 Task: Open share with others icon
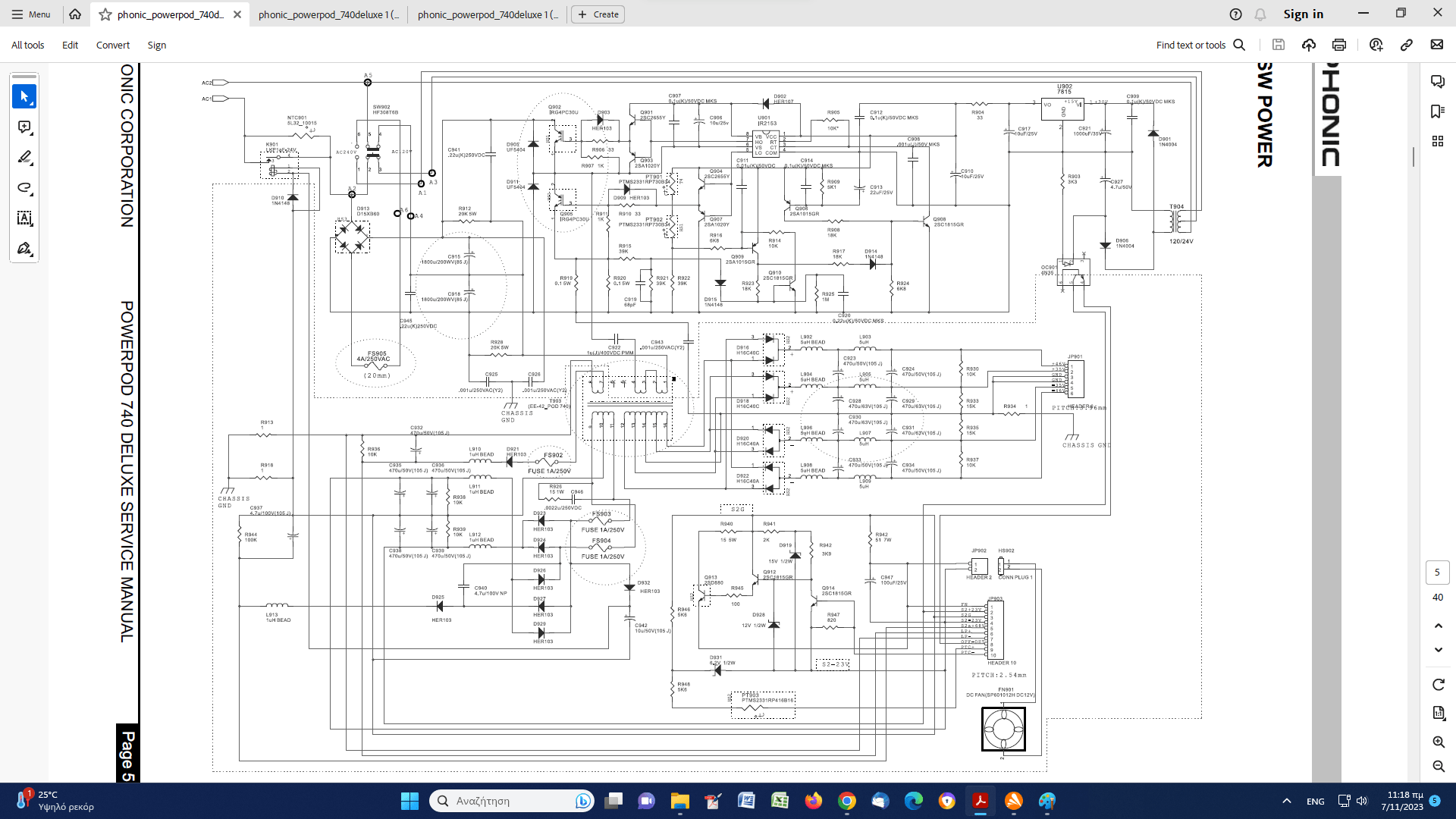pyautogui.click(x=1376, y=45)
